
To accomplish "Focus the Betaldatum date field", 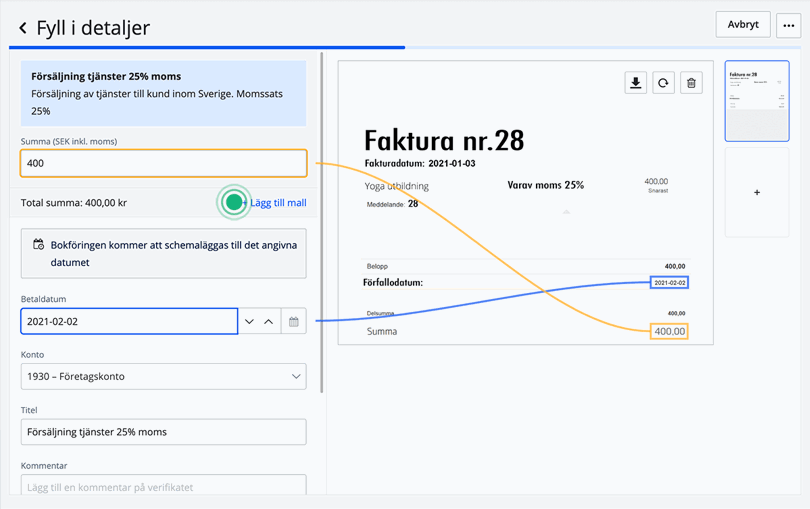I will [x=129, y=321].
